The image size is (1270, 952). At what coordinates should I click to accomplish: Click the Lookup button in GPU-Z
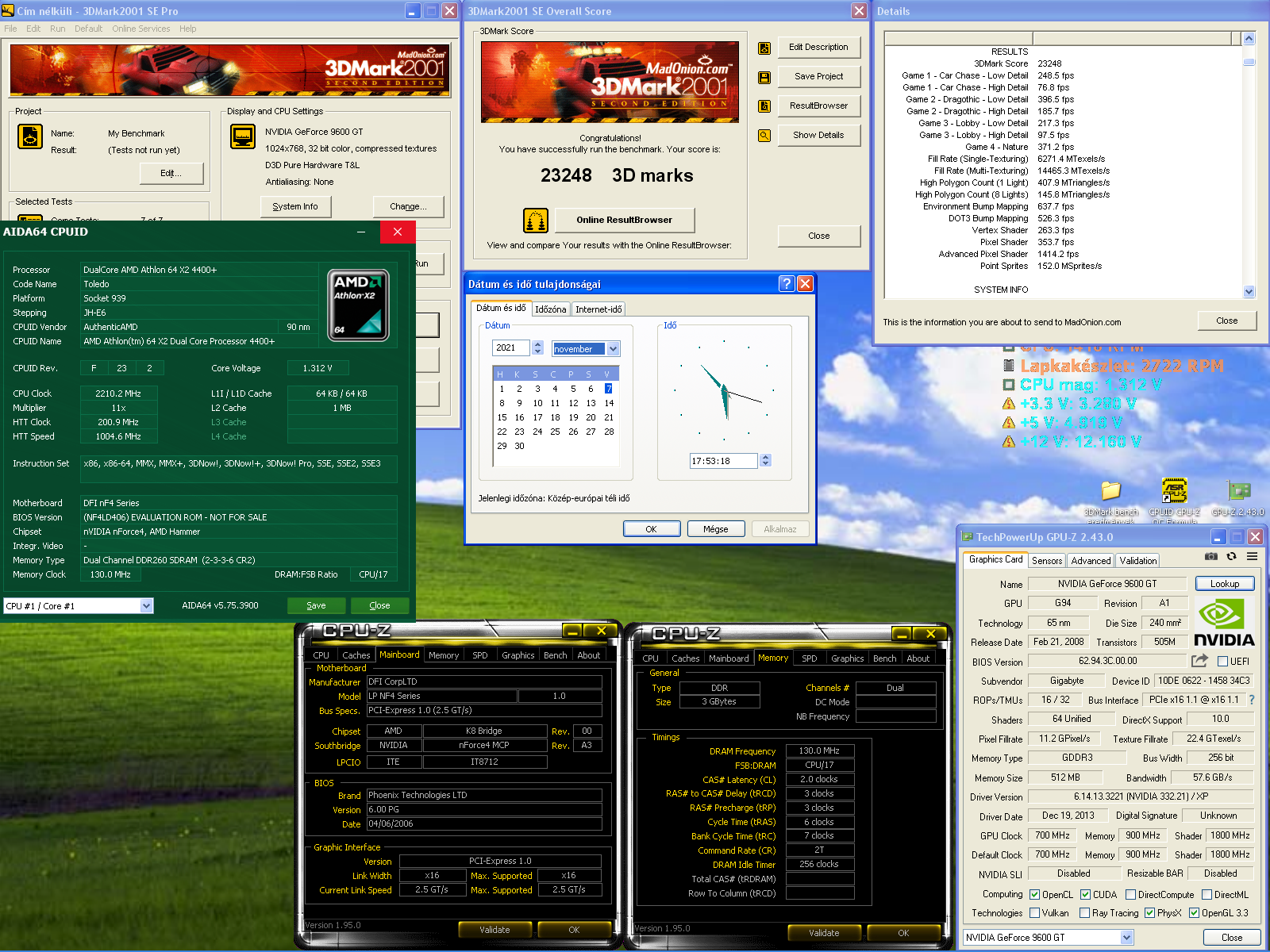click(1224, 583)
